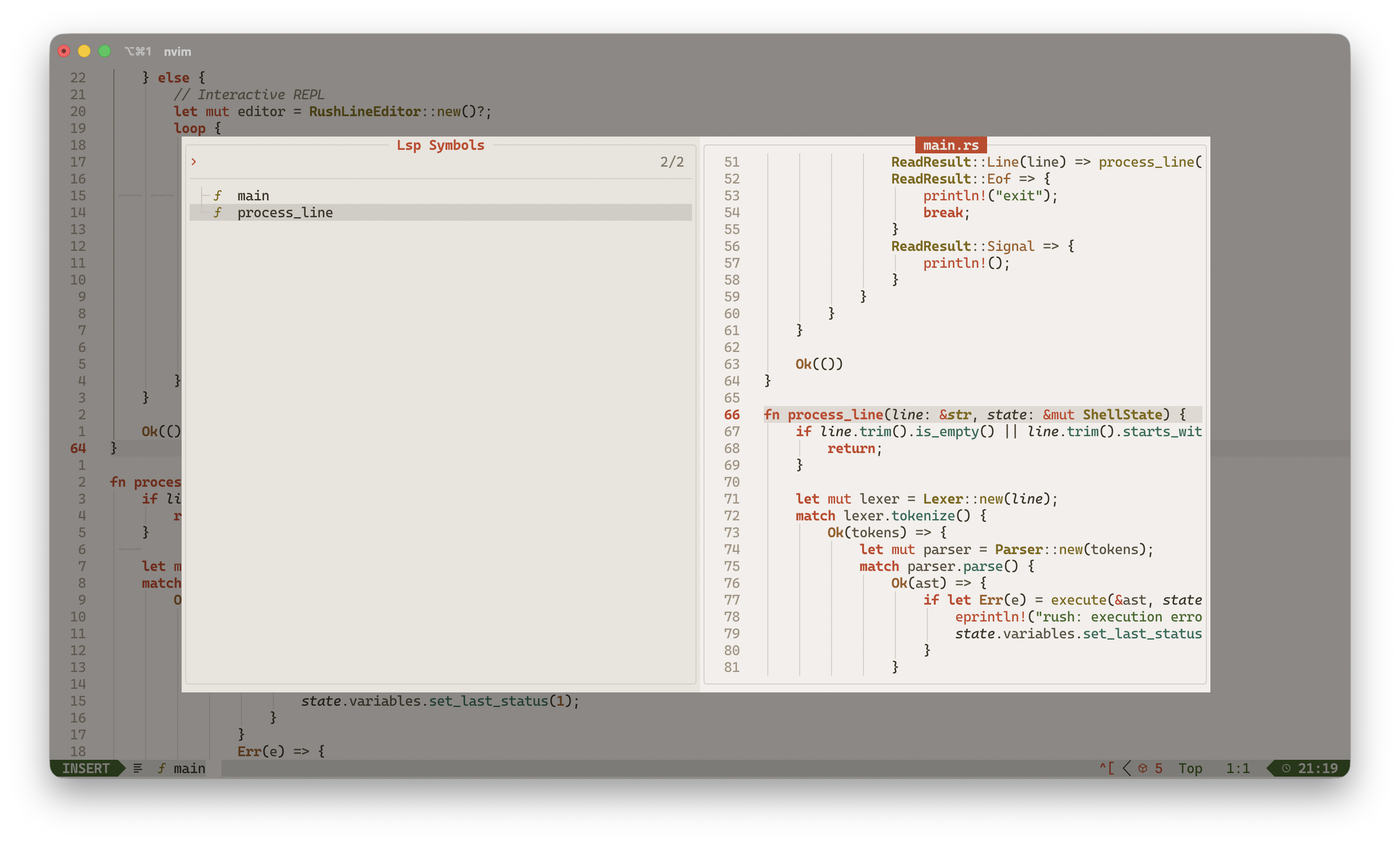Click the red prompt arrow in Lsp Symbols
Image resolution: width=1400 pixels, height=844 pixels.
click(194, 162)
